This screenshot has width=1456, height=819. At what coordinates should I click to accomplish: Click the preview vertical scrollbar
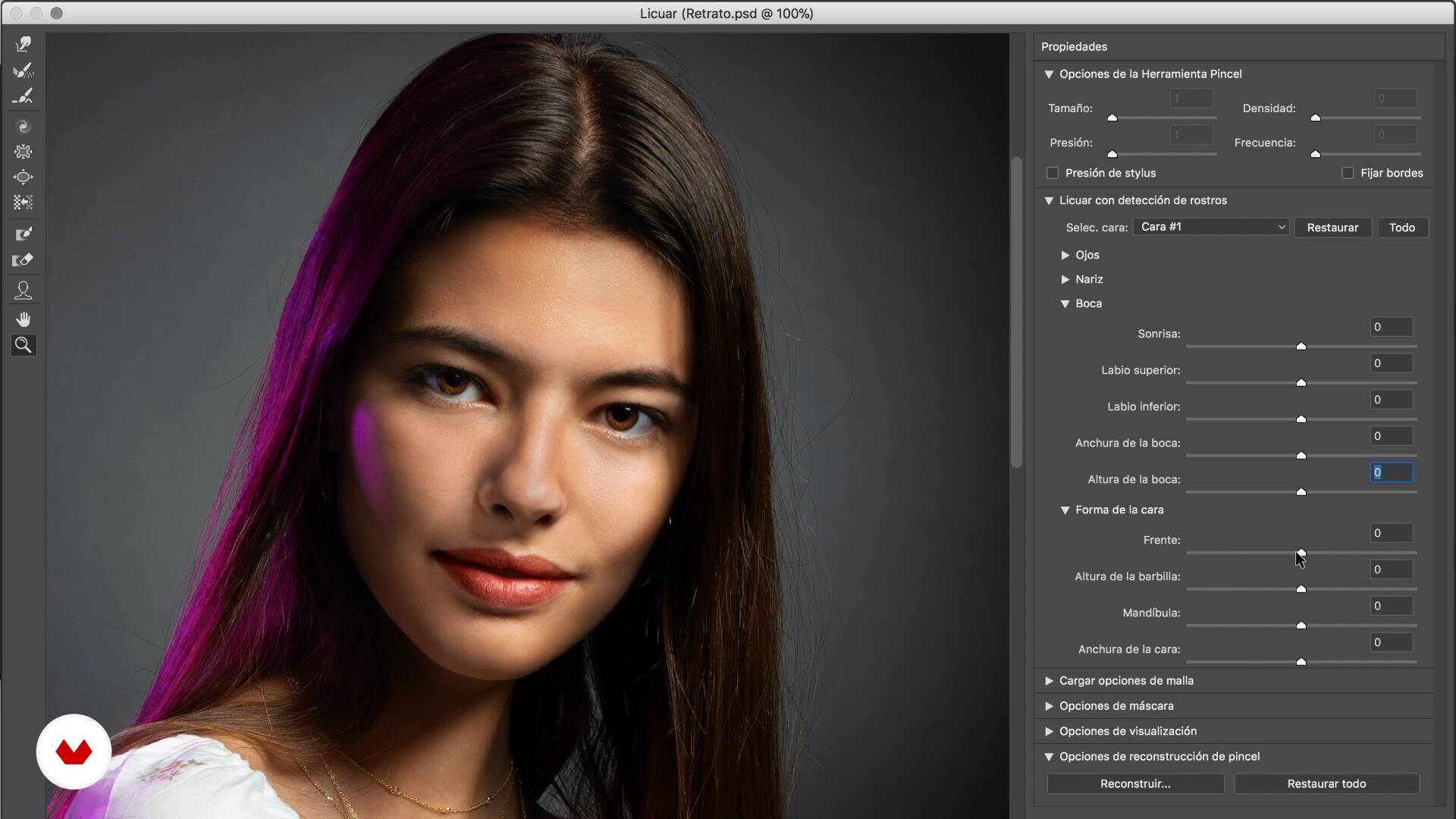(1017, 312)
